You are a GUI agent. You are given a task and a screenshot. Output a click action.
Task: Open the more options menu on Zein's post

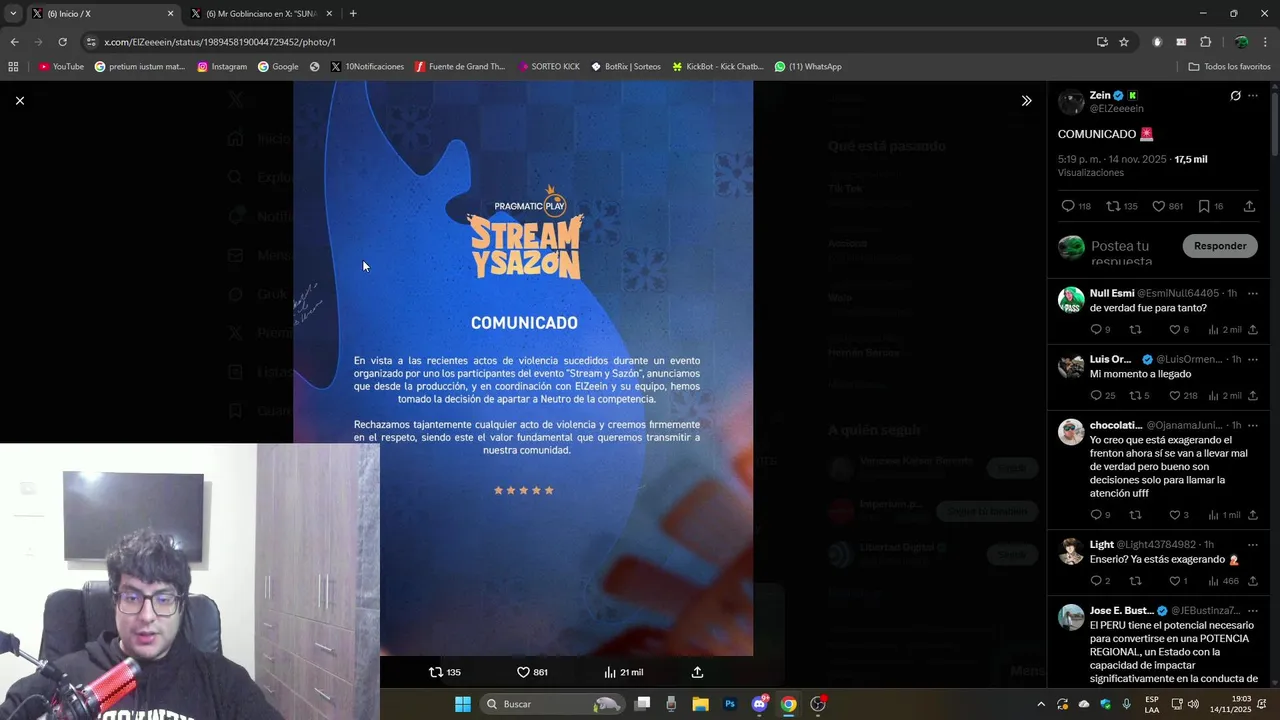[1253, 96]
